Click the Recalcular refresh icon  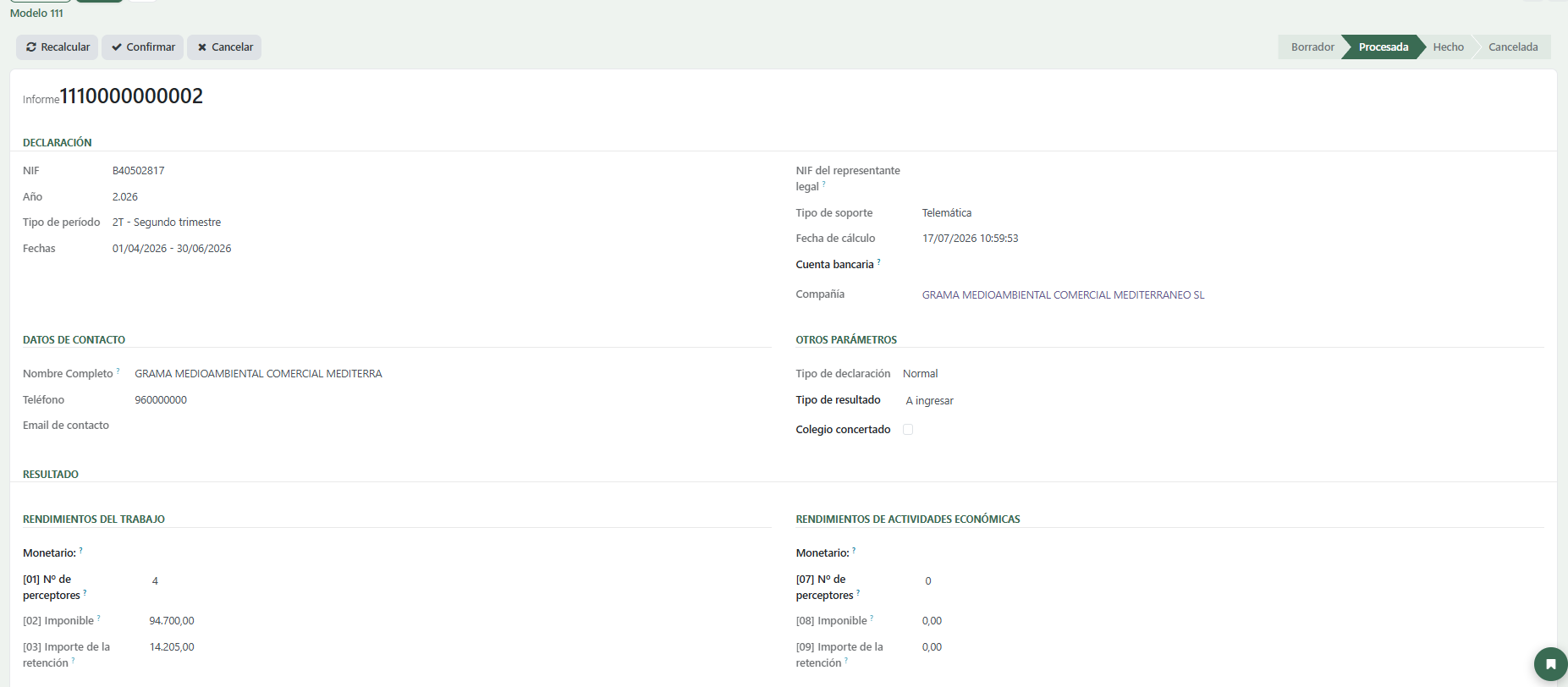point(31,47)
